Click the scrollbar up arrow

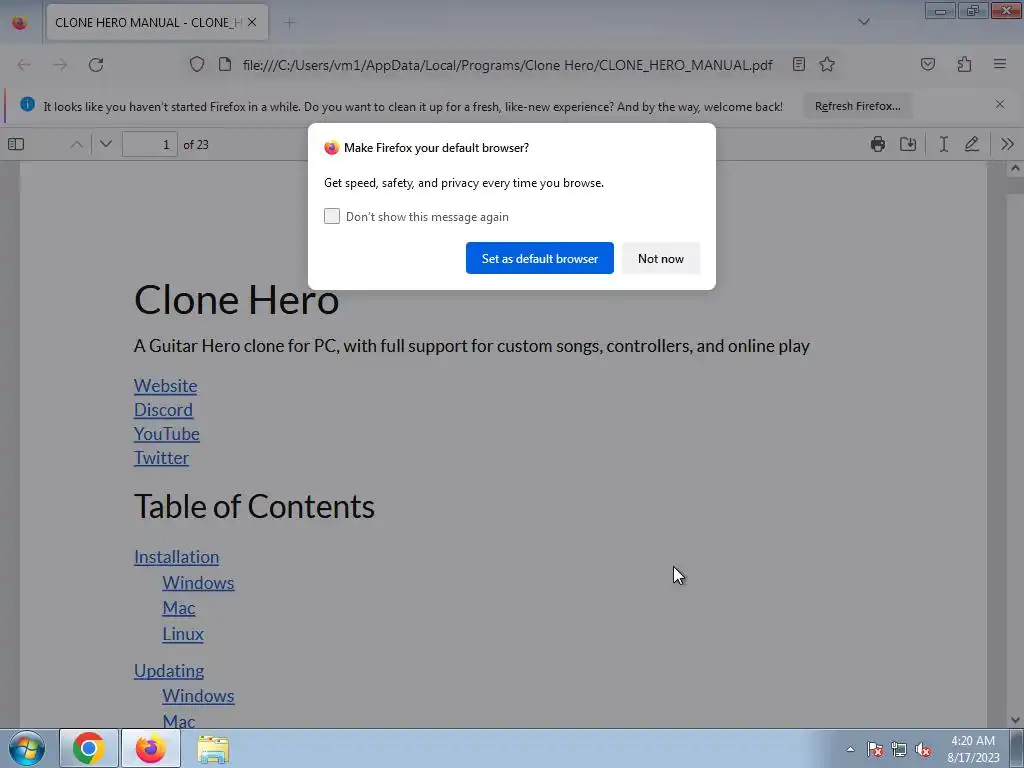click(x=1015, y=168)
